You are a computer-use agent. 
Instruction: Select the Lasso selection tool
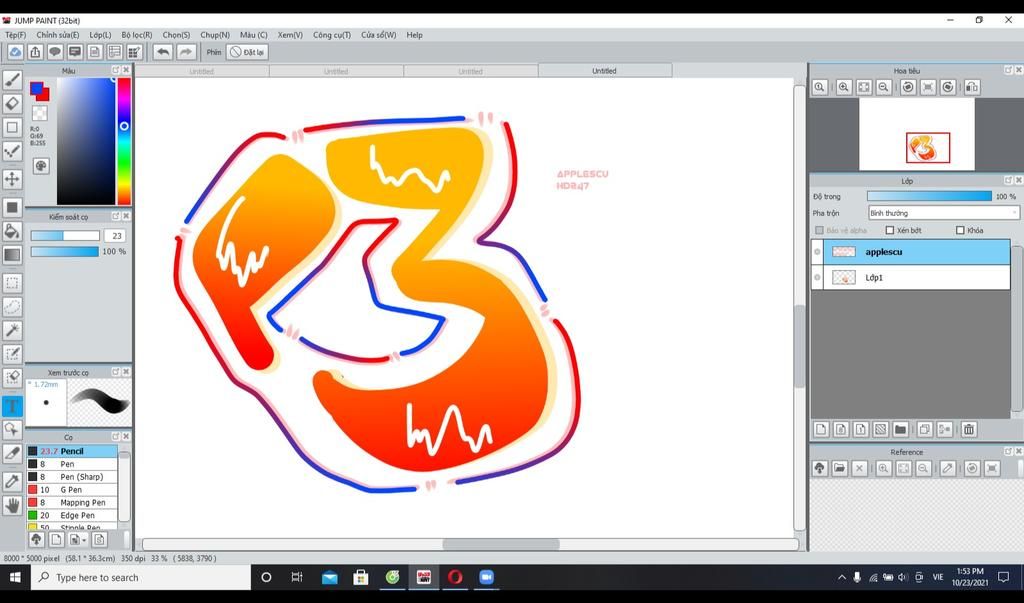point(12,306)
